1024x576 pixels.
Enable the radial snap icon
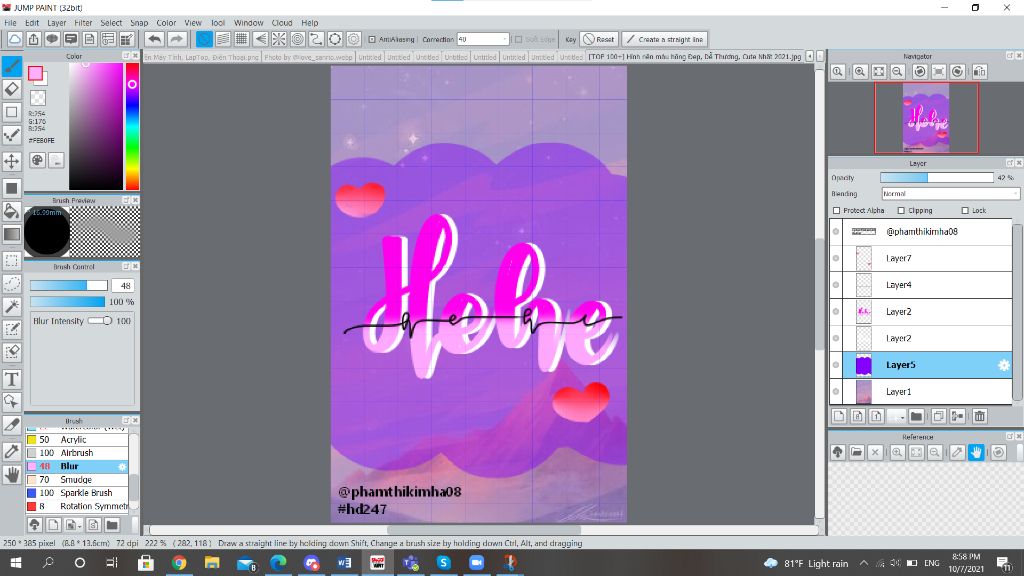click(x=279, y=39)
